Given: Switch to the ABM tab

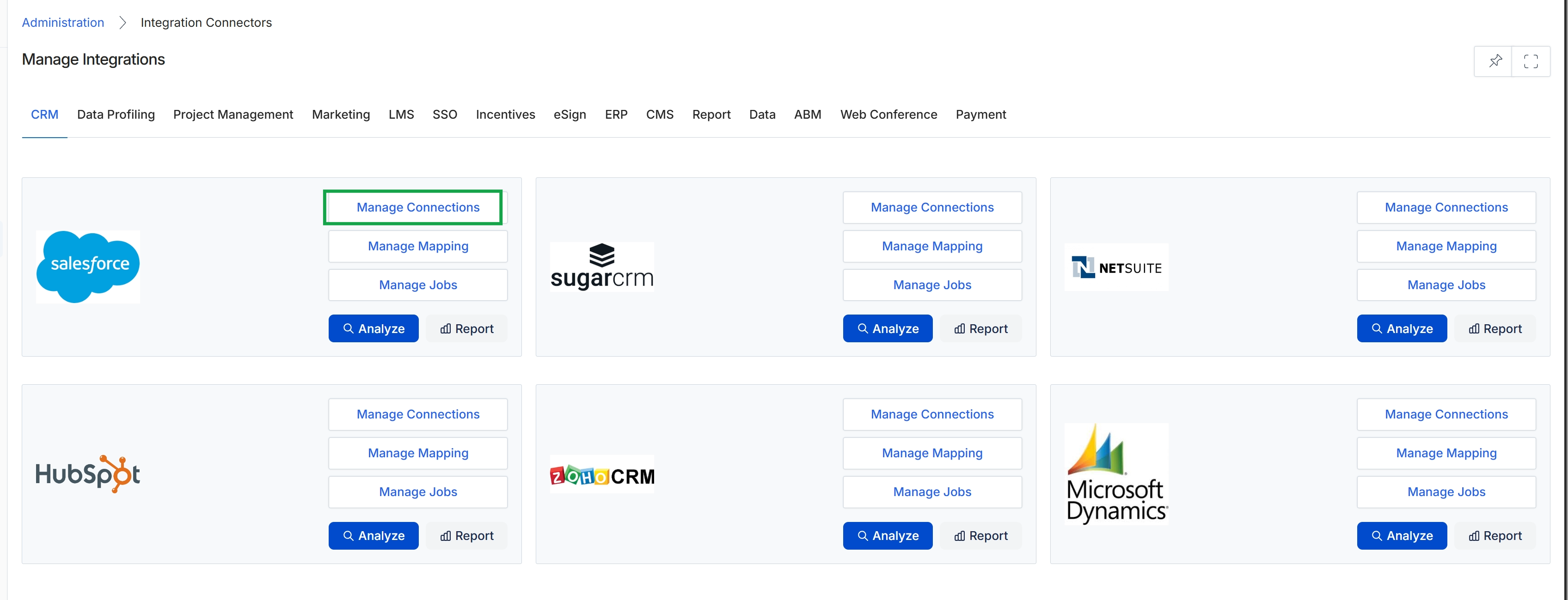Looking at the screenshot, I should [x=807, y=114].
